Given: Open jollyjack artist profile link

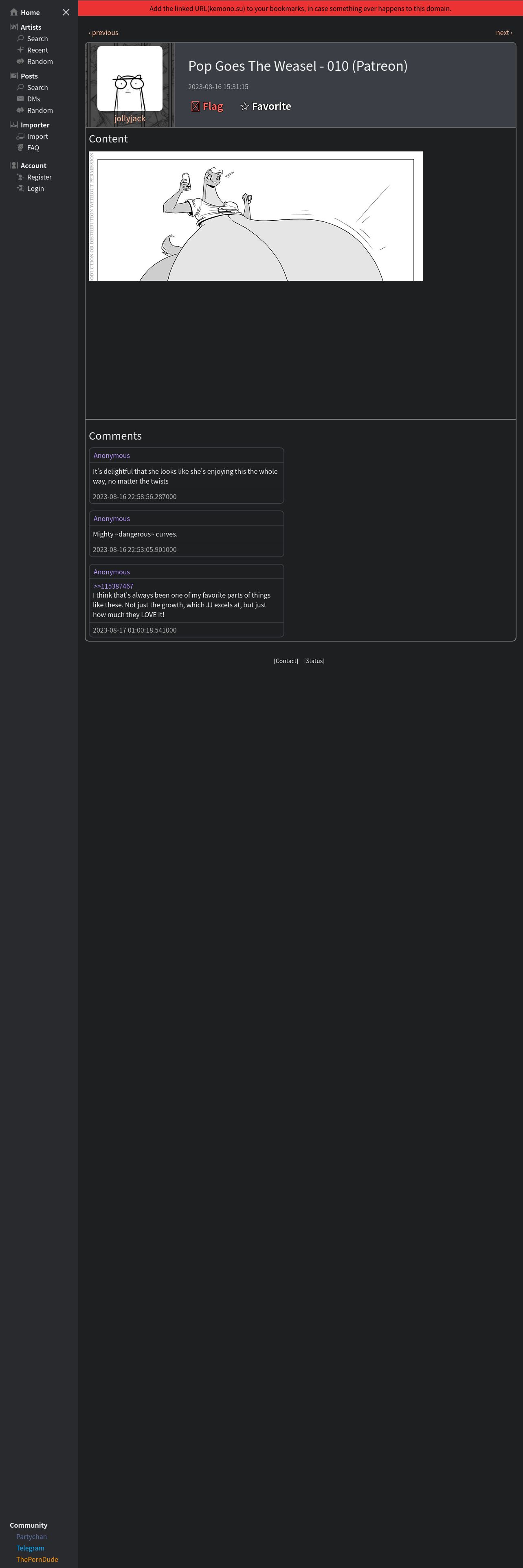Looking at the screenshot, I should click(130, 118).
